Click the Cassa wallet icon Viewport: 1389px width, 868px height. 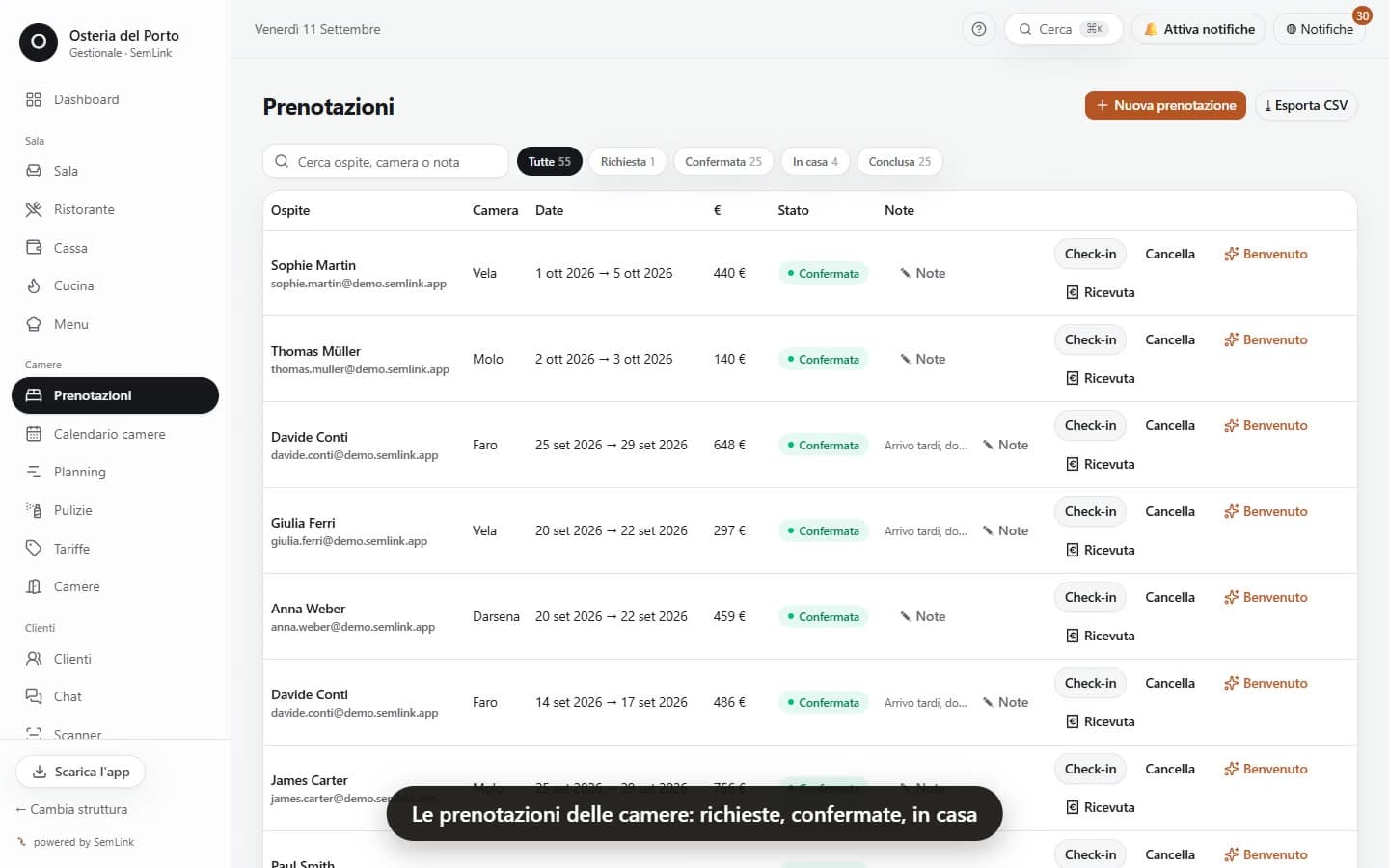(x=34, y=248)
